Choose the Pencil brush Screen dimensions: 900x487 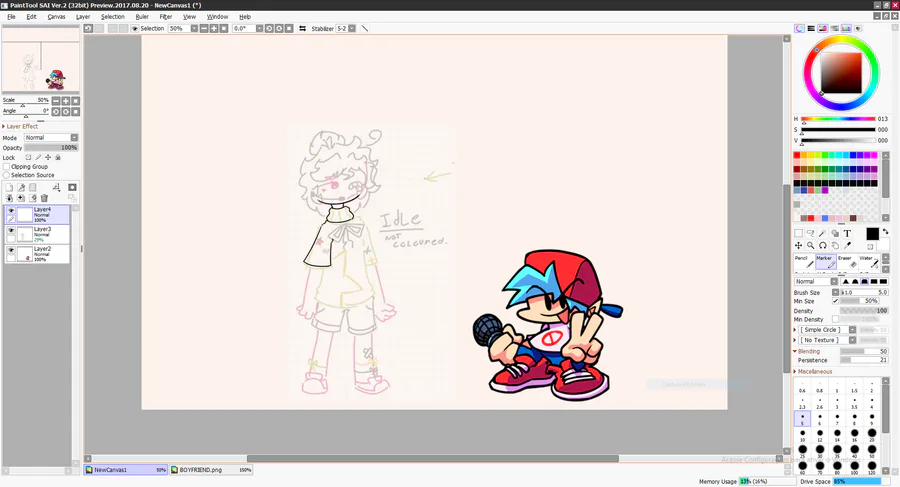point(804,262)
